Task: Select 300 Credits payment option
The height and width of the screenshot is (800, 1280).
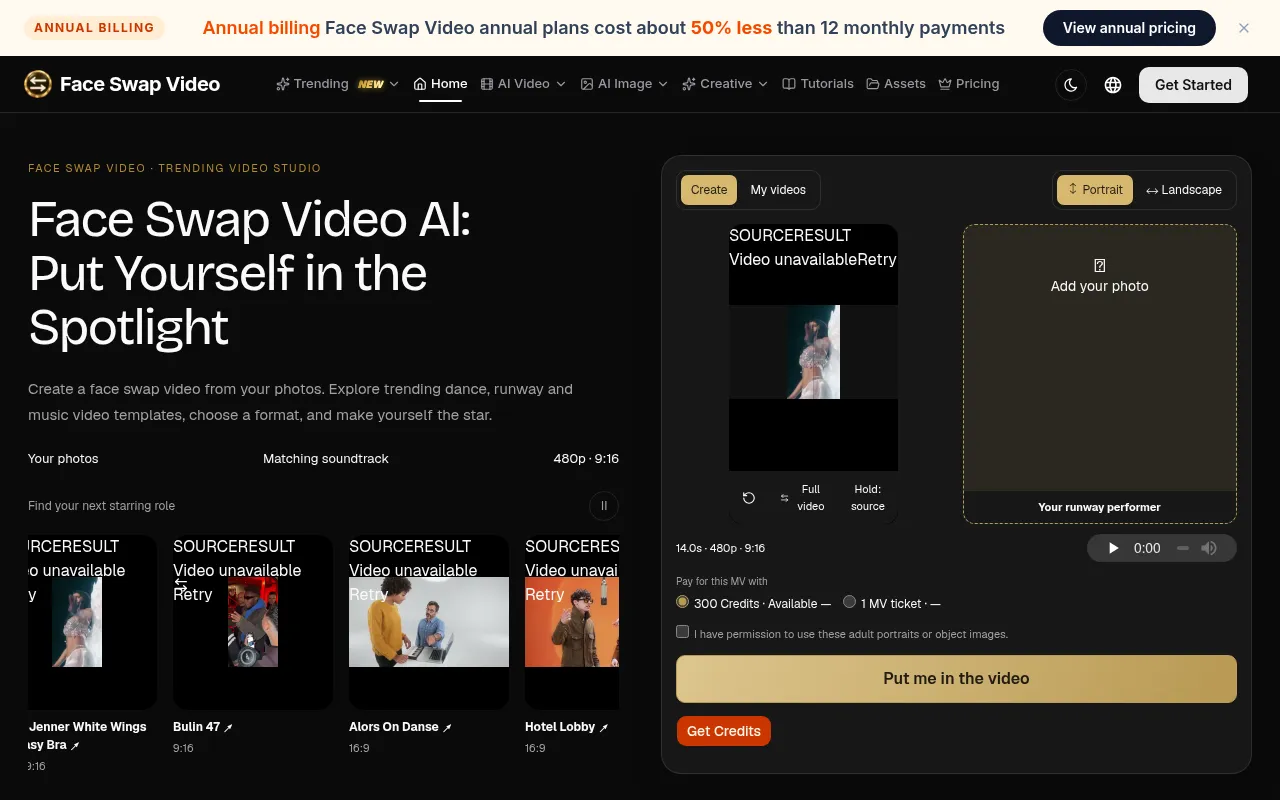Action: pos(683,602)
